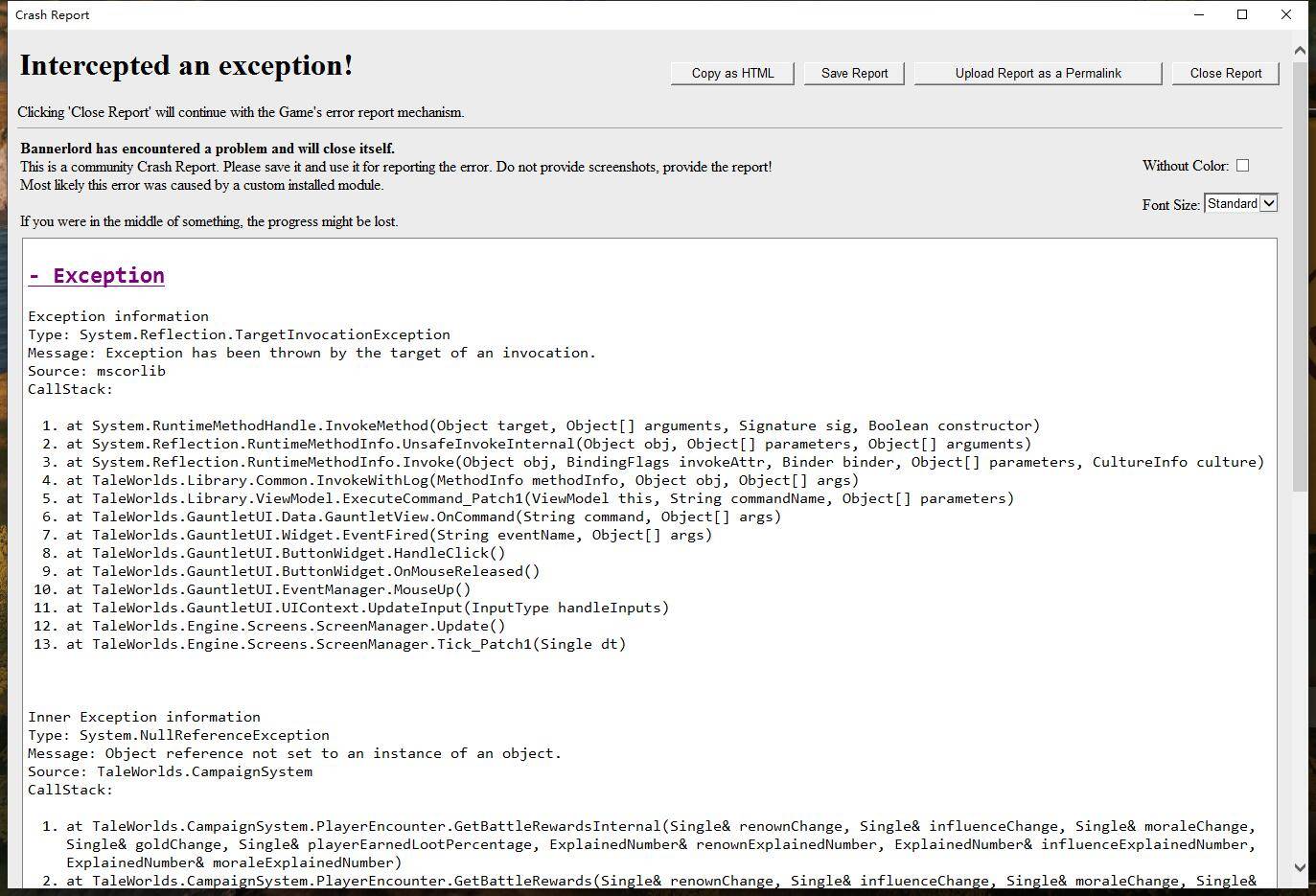Click call stack line UIContext.UpdateInput
Screen dimensions: 1316x896
[x=368, y=608]
